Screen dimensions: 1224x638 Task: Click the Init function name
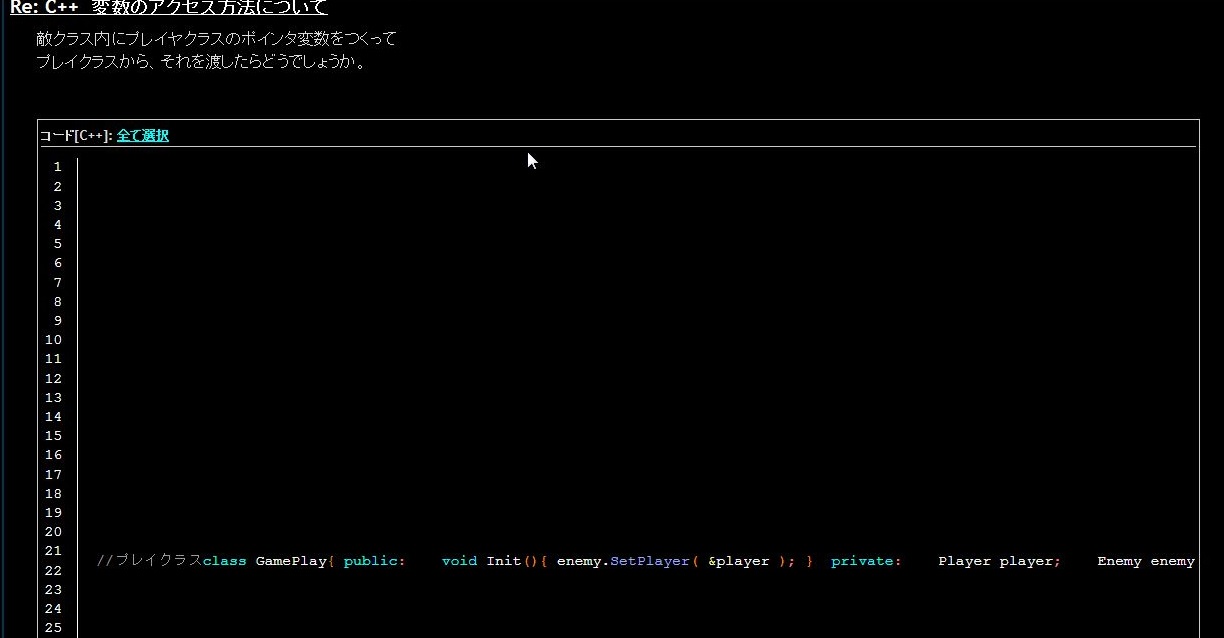tap(504, 561)
